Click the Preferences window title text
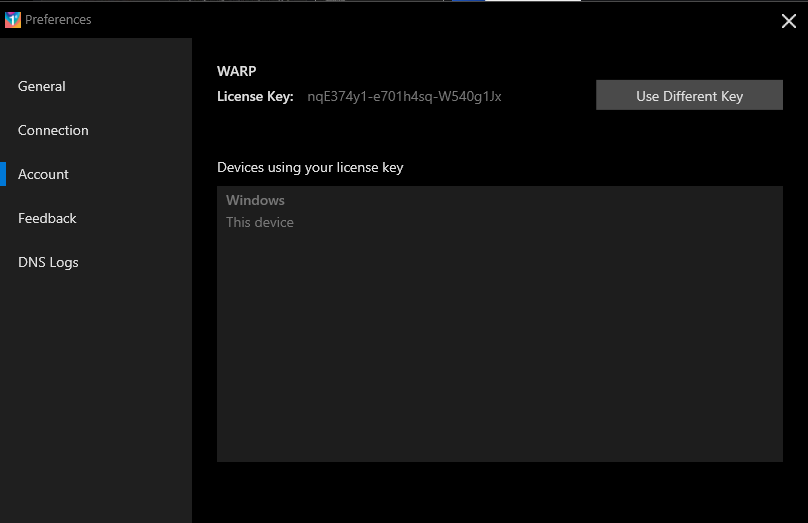 click(x=58, y=20)
